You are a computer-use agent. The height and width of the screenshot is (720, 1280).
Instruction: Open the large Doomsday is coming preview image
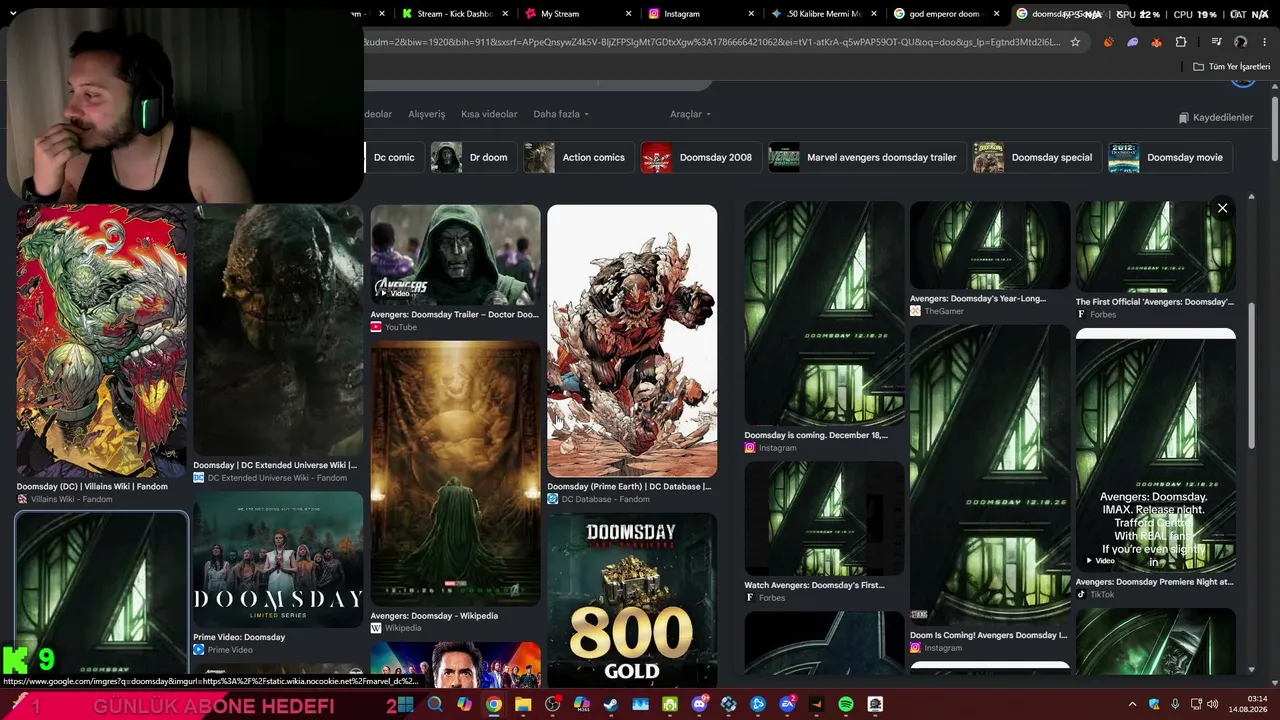(x=824, y=313)
